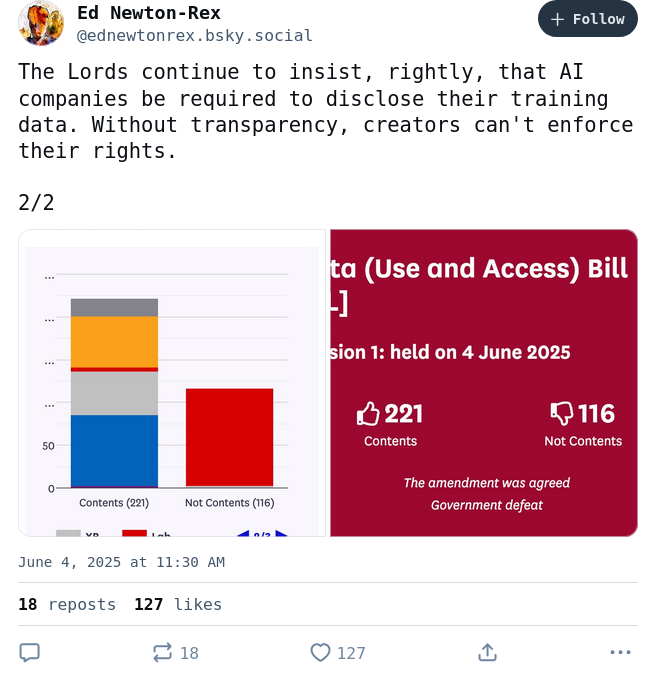Open the Data (Use and Access) Bill image
654x680 pixels.
point(484,383)
